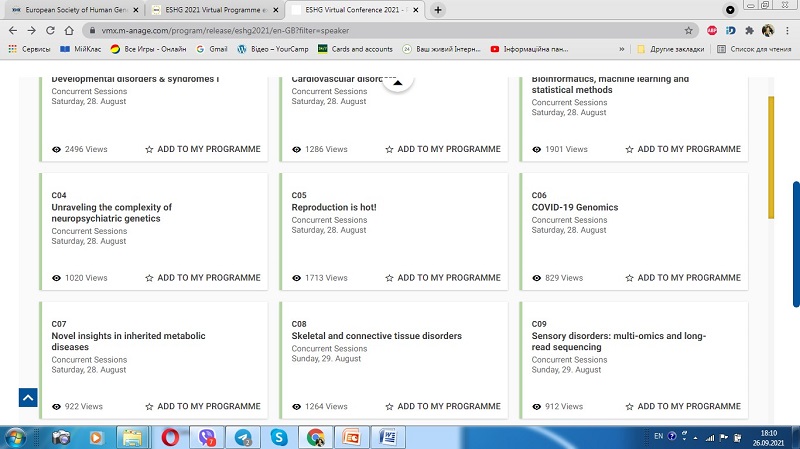The image size is (800, 449).
Task: Open Telegram from the taskbar
Action: pyautogui.click(x=243, y=436)
